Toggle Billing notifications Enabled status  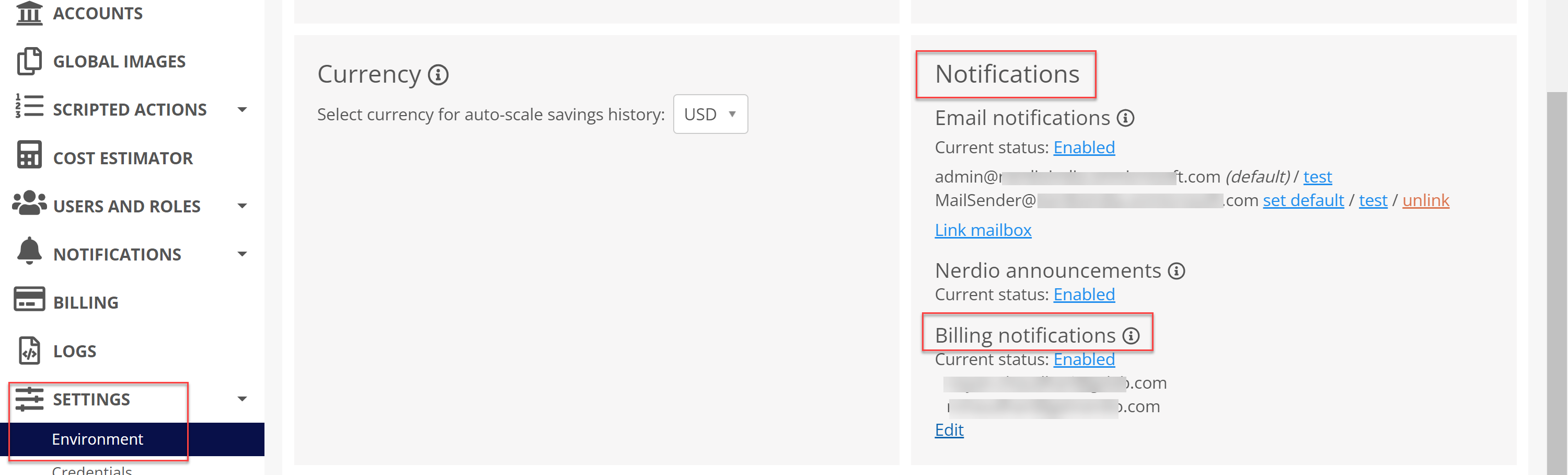(1083, 359)
